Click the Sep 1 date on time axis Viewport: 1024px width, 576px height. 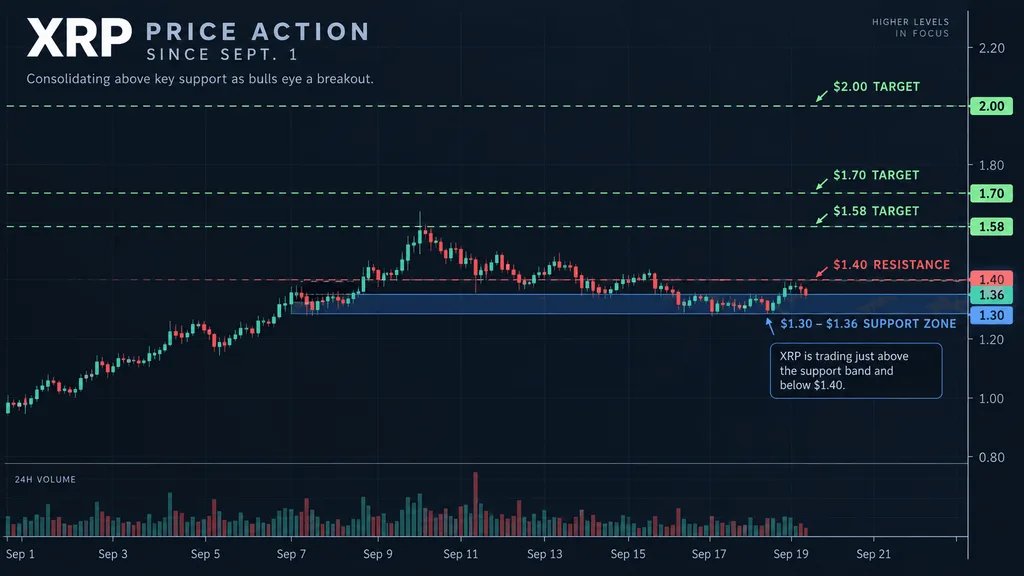point(20,554)
